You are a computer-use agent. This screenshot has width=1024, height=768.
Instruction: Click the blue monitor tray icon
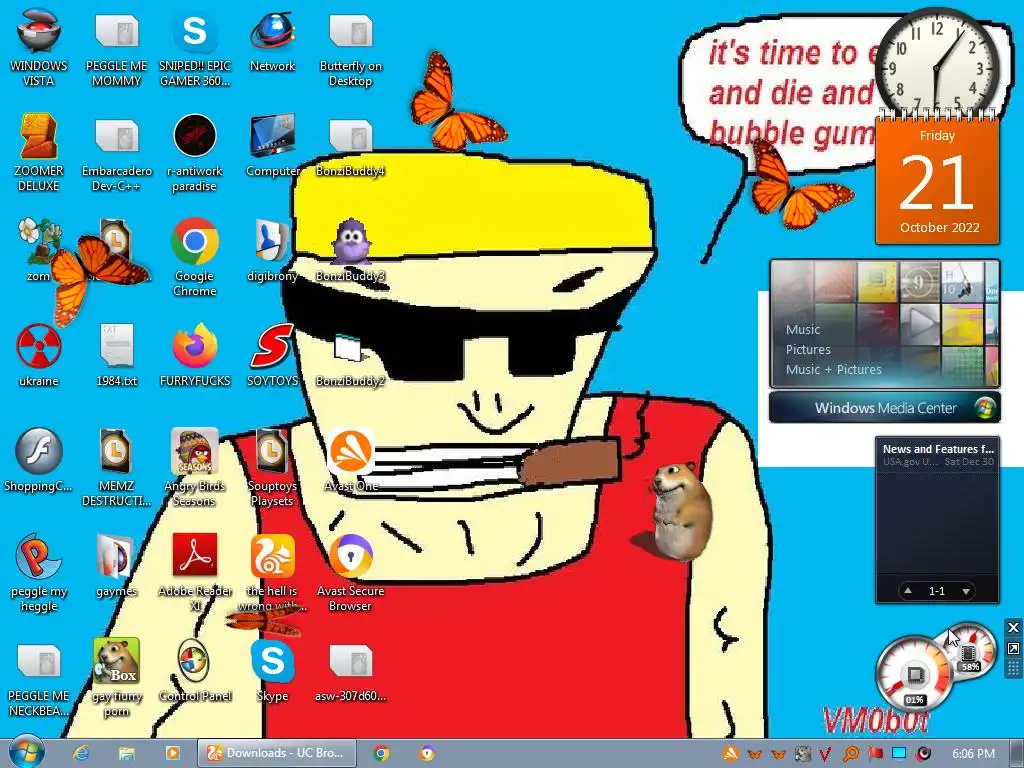click(x=899, y=754)
